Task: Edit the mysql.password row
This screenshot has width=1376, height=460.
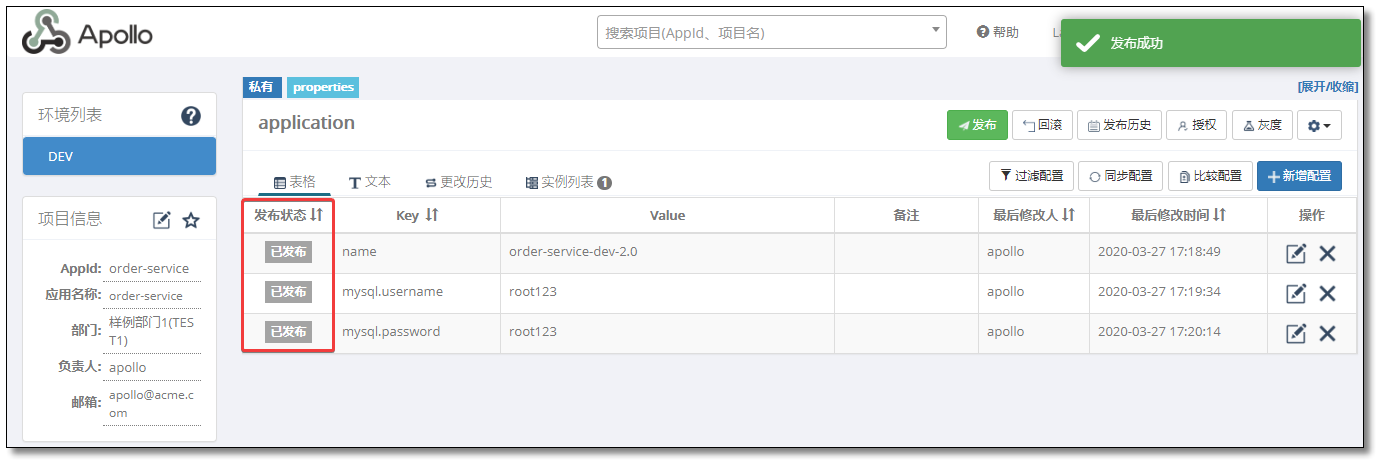Action: click(x=1296, y=333)
